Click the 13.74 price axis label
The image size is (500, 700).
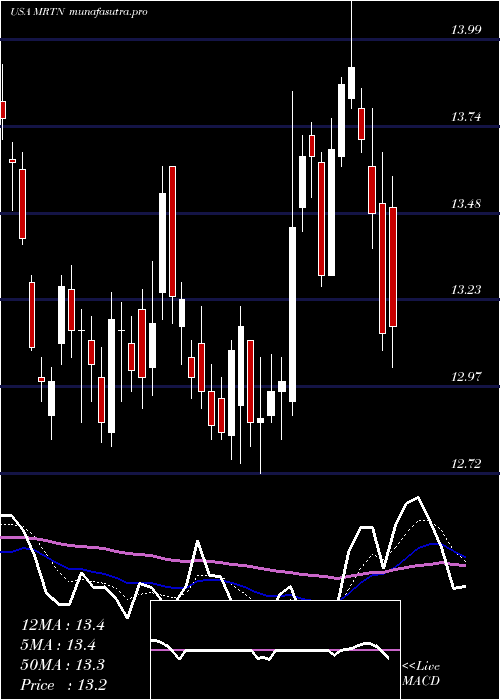coord(466,117)
